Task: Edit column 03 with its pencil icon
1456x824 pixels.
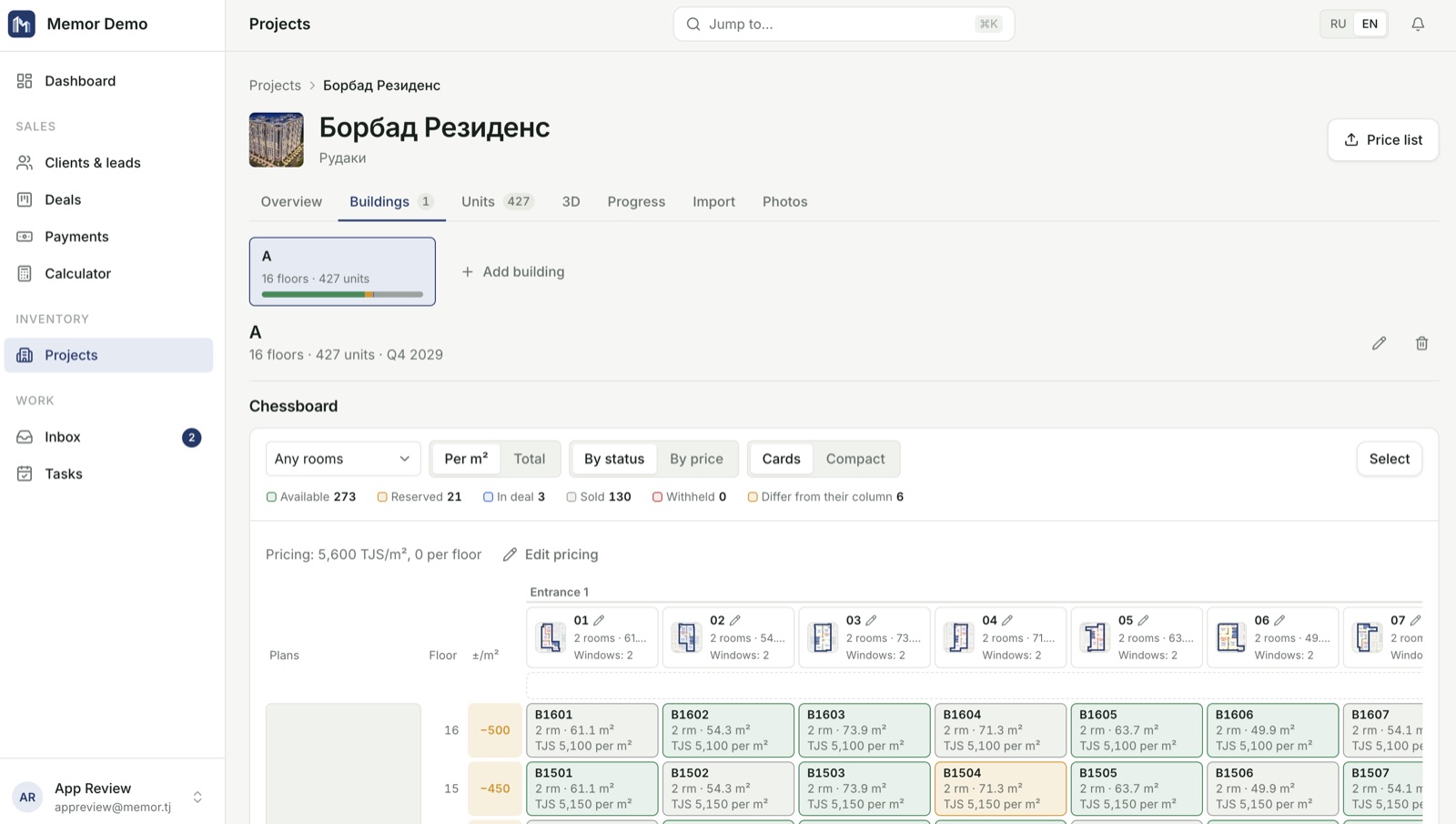Action: coord(871,620)
